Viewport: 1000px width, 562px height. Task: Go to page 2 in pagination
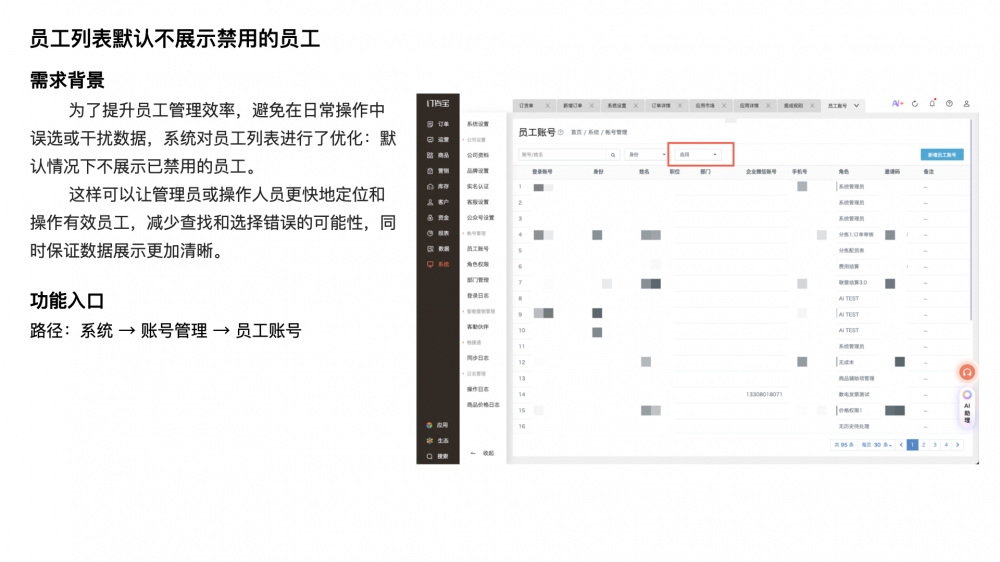(x=923, y=445)
